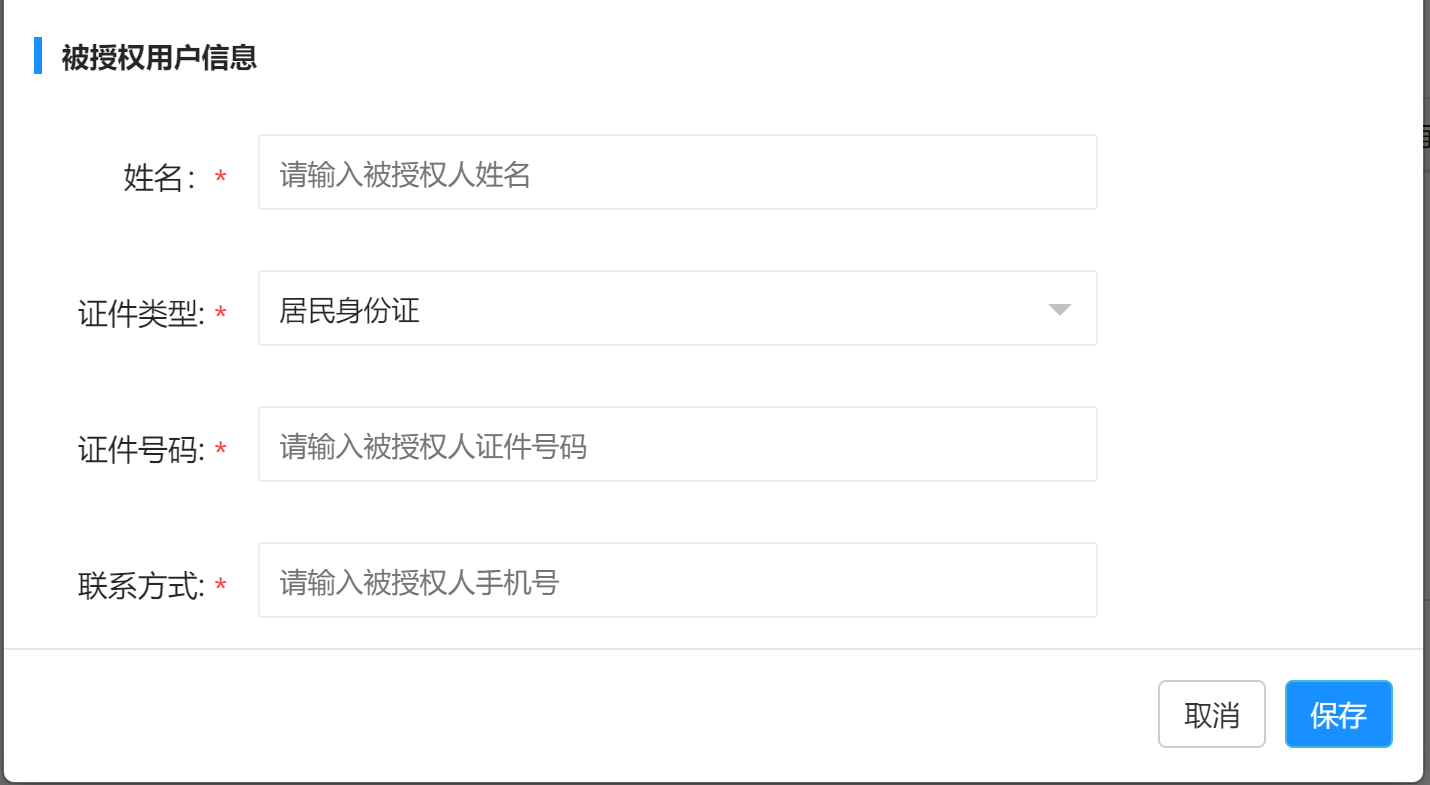Image resolution: width=1430 pixels, height=785 pixels.
Task: Click the 证件号码 field label
Action: [141, 451]
